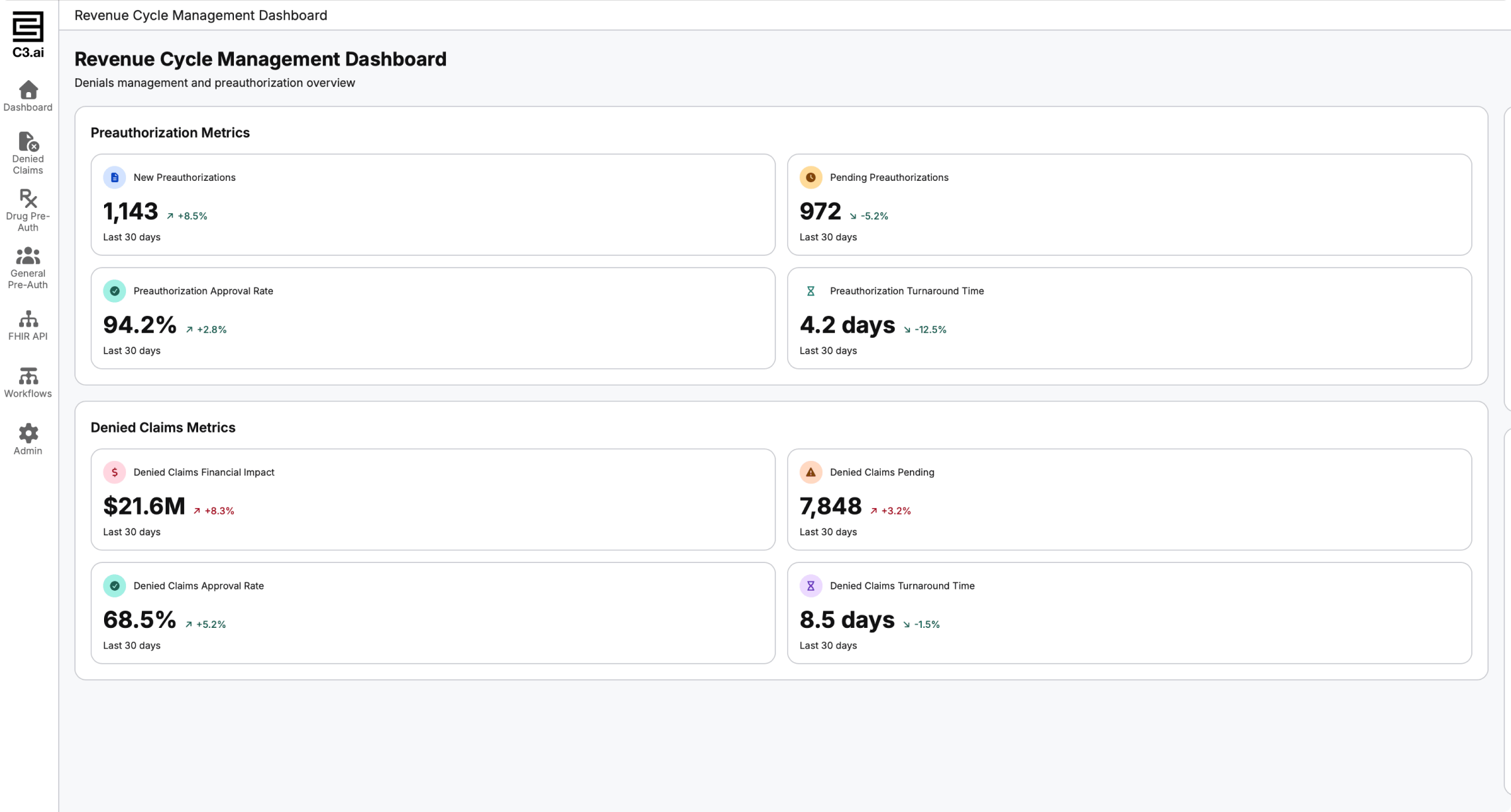Click down-arrow trend beside 4.2 days
Screen dimensions: 1511x812
click(907, 330)
